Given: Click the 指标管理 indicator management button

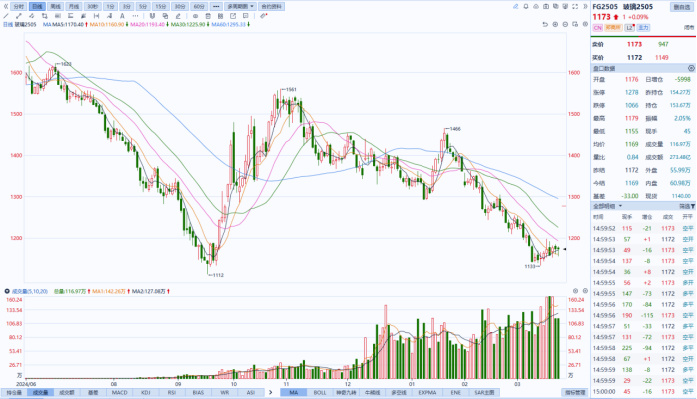Looking at the screenshot, I should pyautogui.click(x=575, y=393).
